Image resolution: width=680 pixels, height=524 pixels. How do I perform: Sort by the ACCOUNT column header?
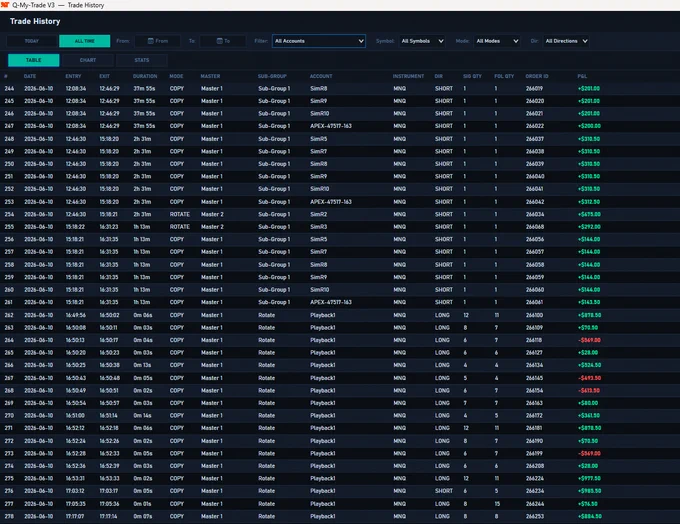click(x=321, y=76)
